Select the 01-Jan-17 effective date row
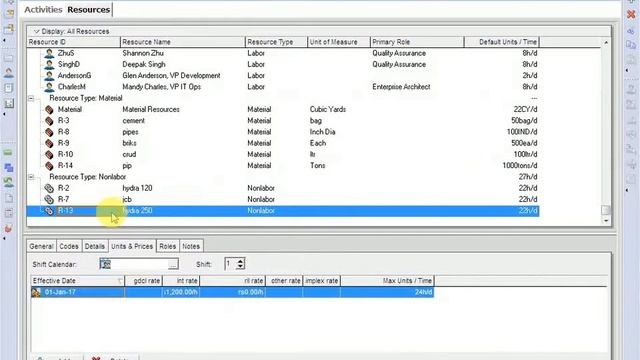The width and height of the screenshot is (640, 360). [x=232, y=292]
